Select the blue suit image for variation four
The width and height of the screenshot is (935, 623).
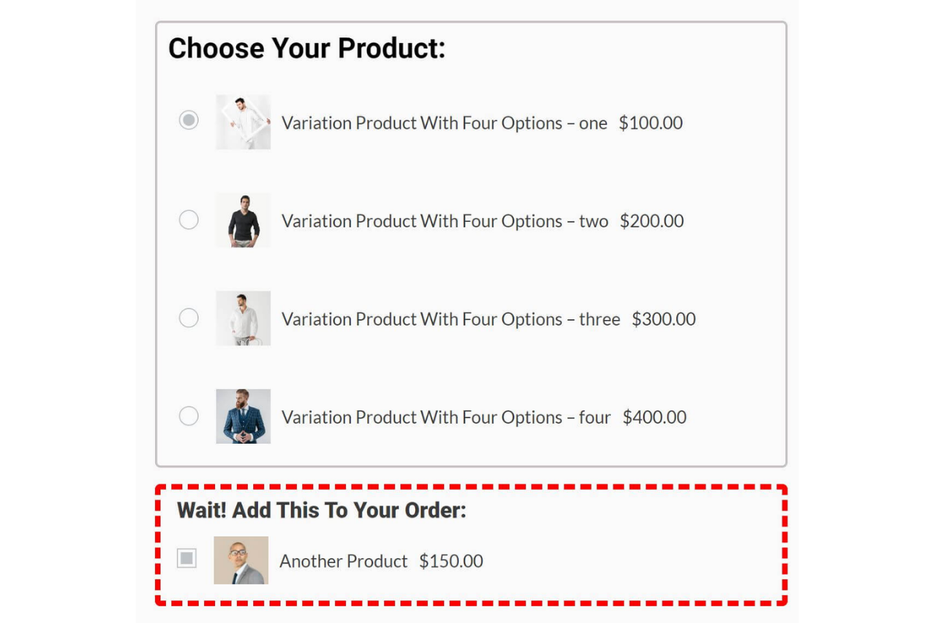[242, 415]
